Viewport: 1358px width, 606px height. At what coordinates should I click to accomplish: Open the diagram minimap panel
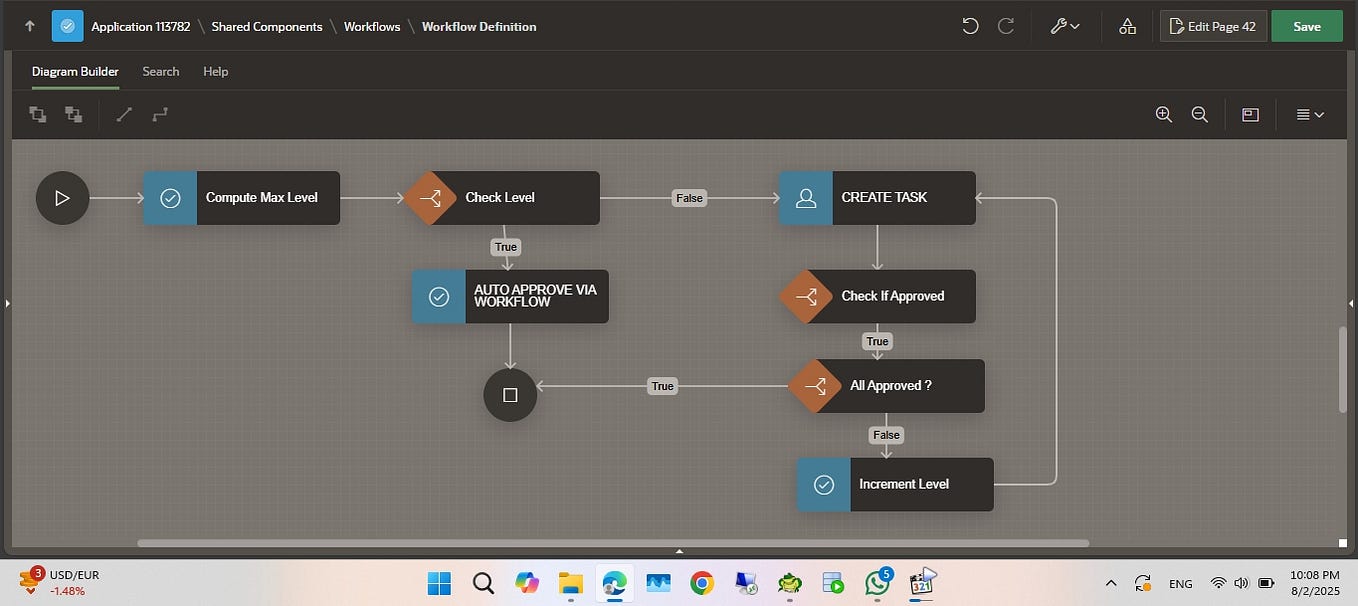[x=1250, y=114]
